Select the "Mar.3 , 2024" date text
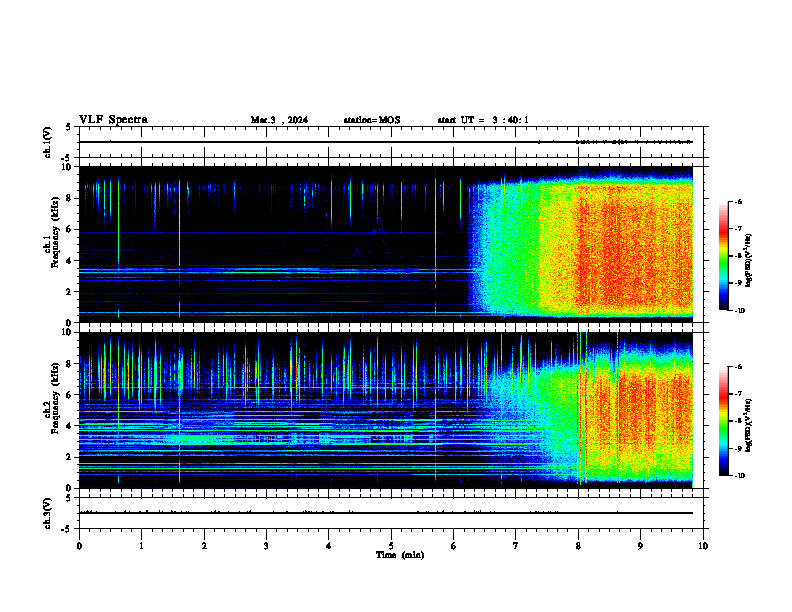792x612 pixels. [x=279, y=120]
